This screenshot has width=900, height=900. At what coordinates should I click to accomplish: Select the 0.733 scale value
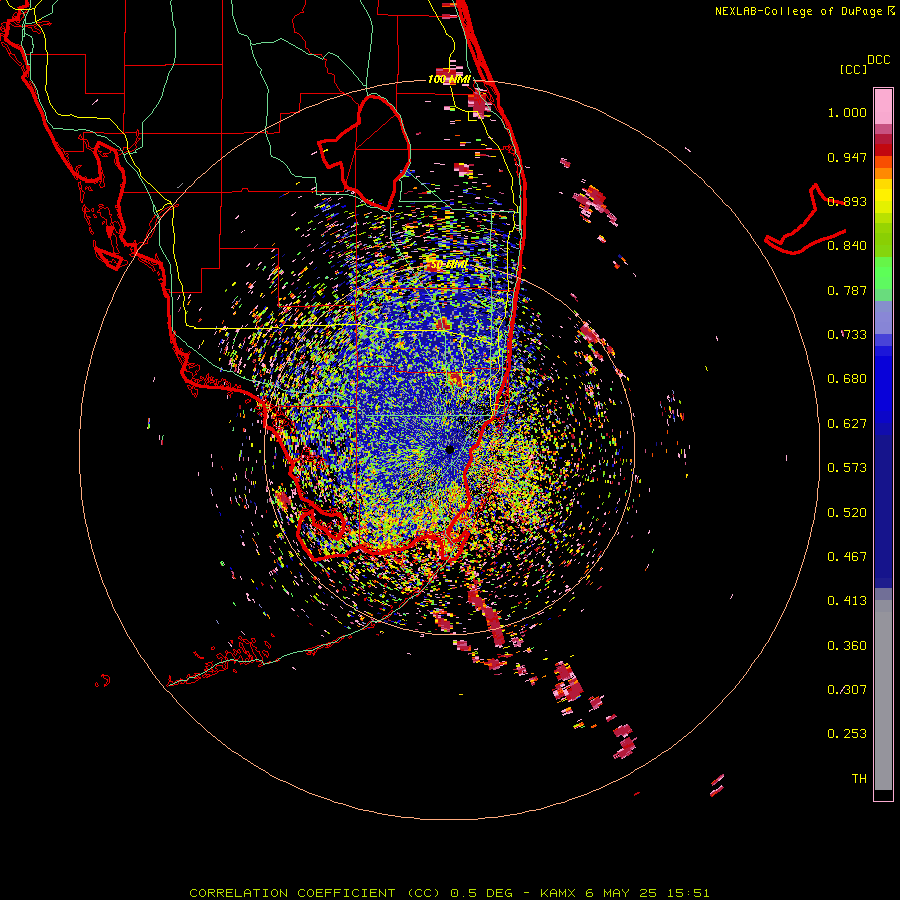847,335
